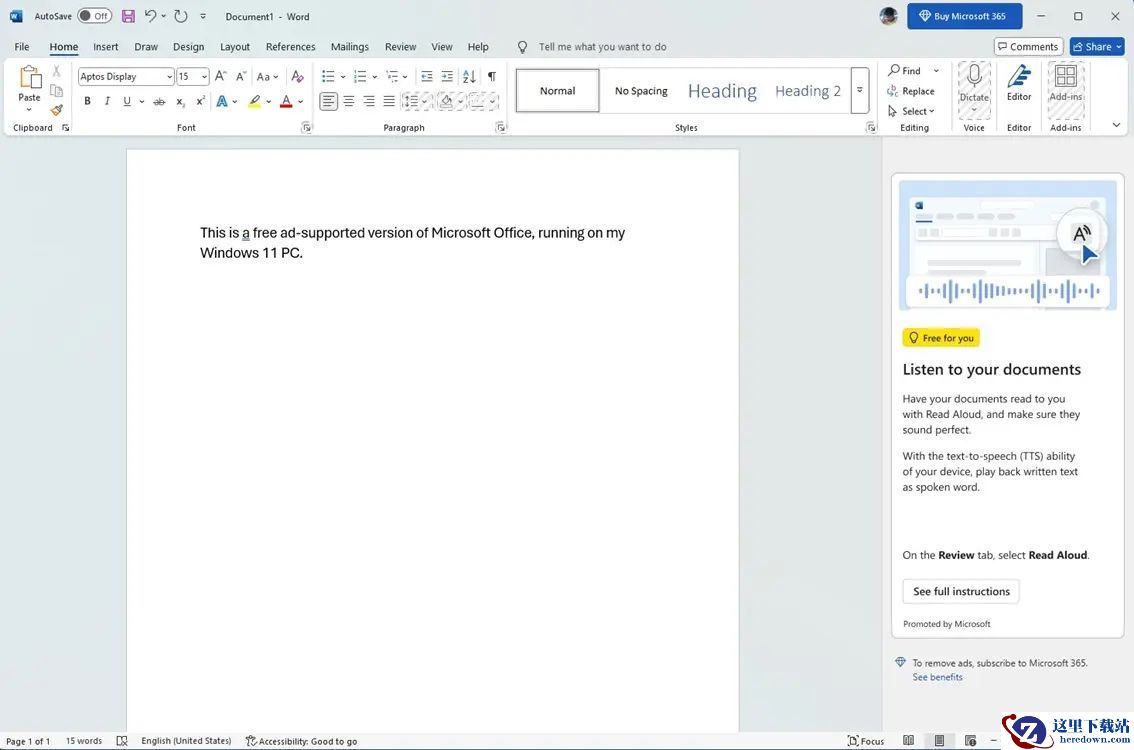Toggle Italic formatting
Viewport: 1134px width, 750px height.
click(x=107, y=101)
